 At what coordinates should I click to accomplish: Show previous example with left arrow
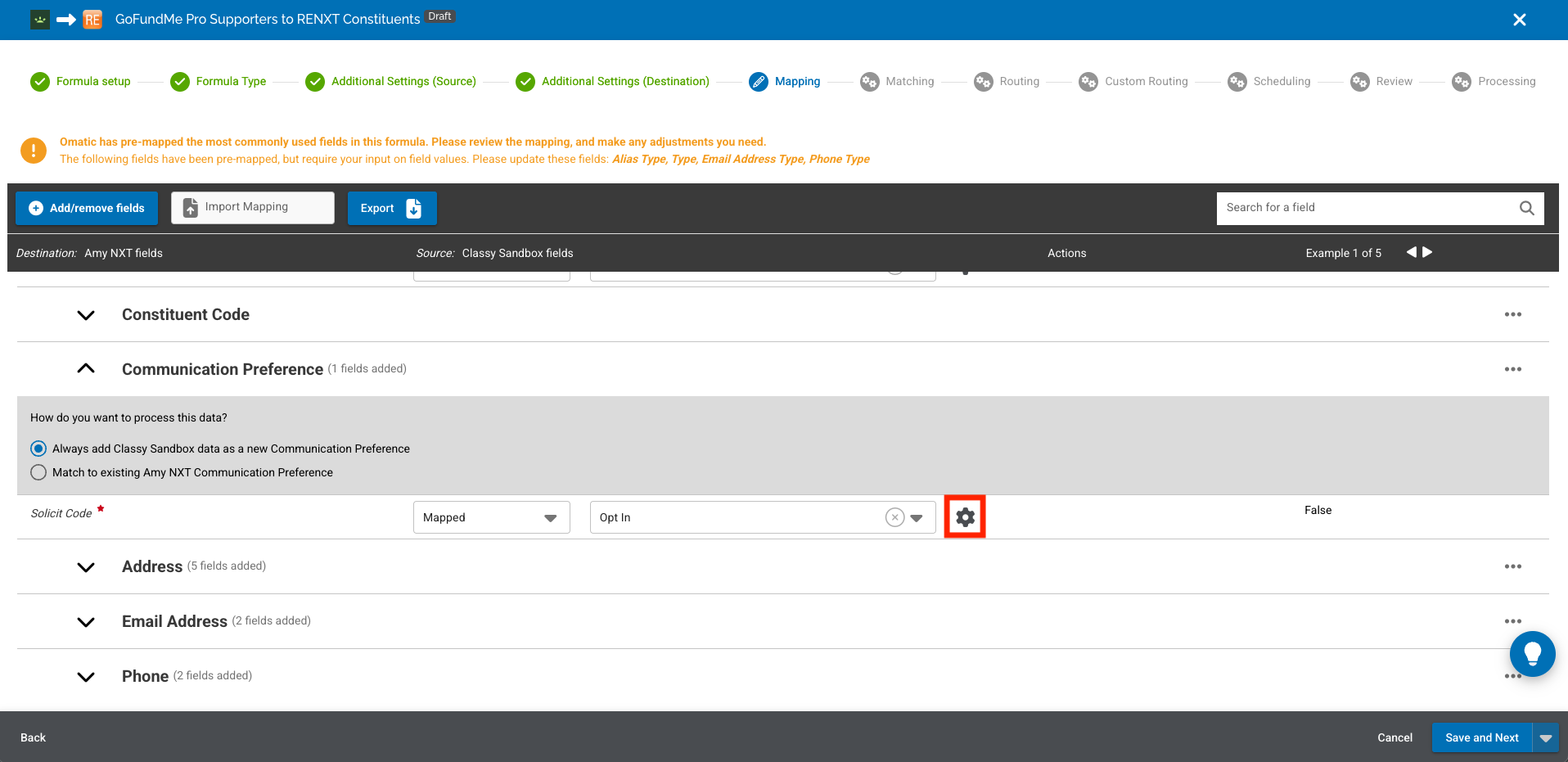[1411, 252]
